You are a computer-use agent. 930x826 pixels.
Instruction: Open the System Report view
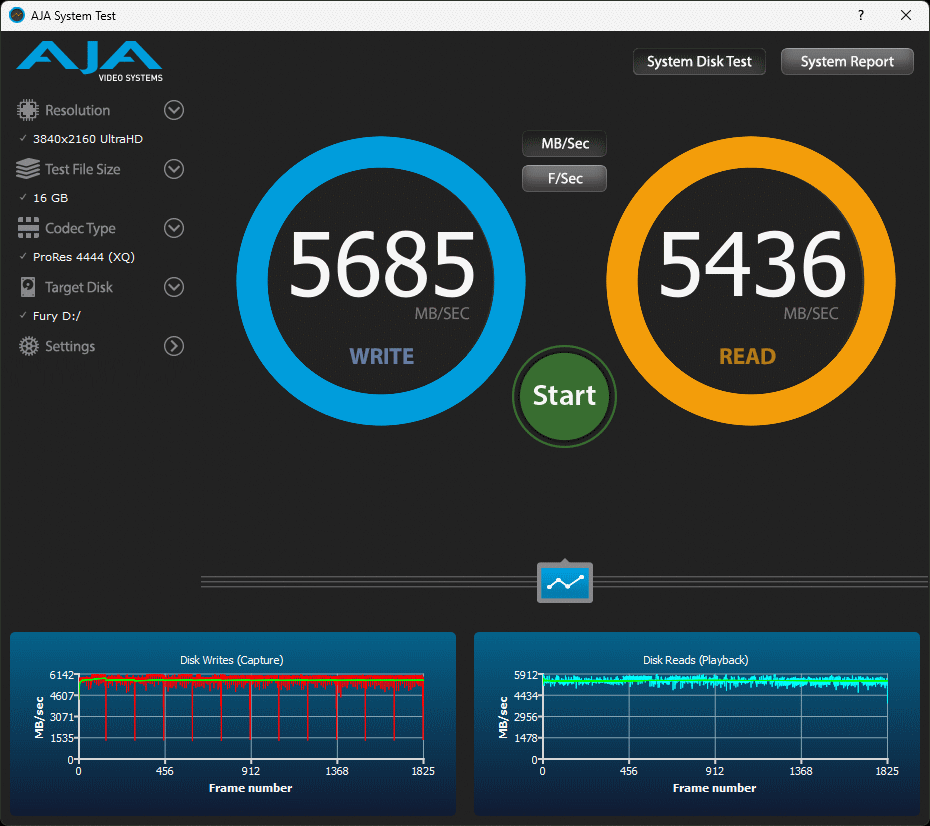click(847, 62)
